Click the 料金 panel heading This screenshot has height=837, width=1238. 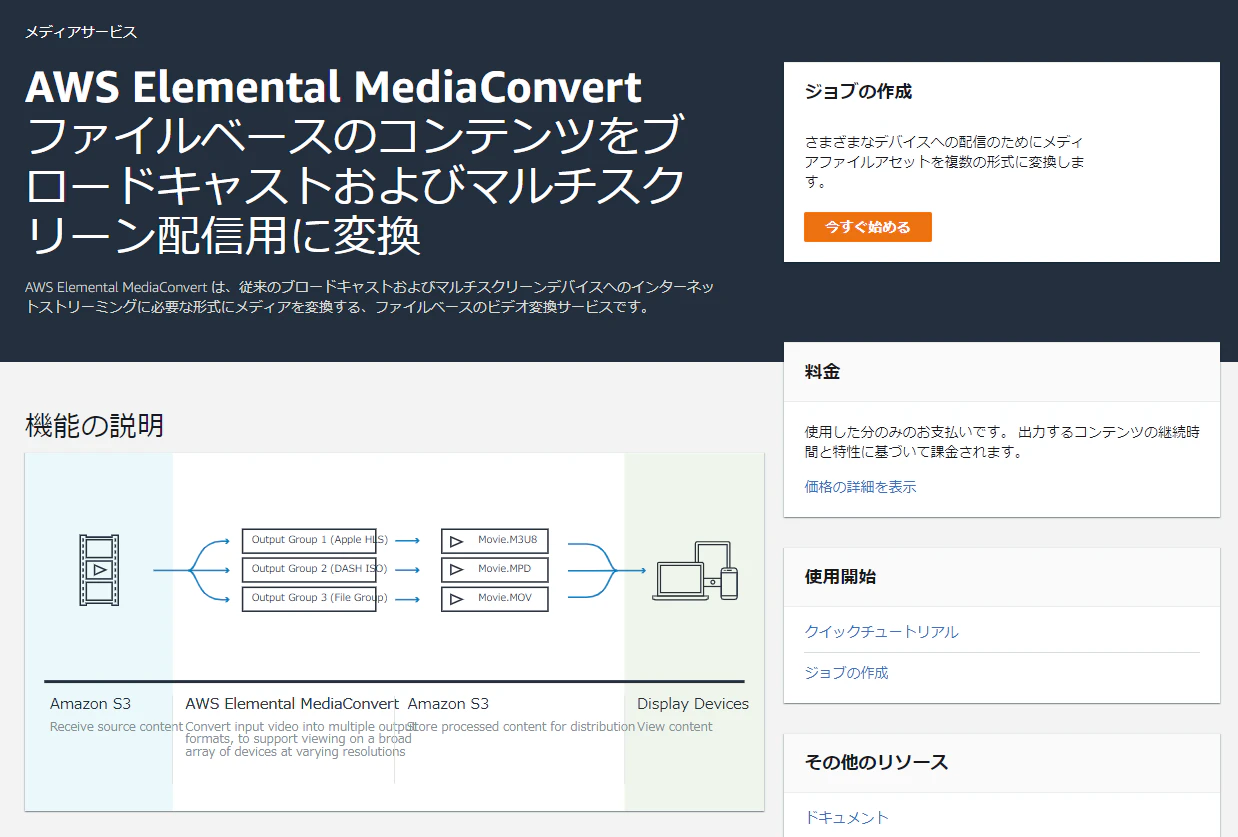tap(822, 372)
